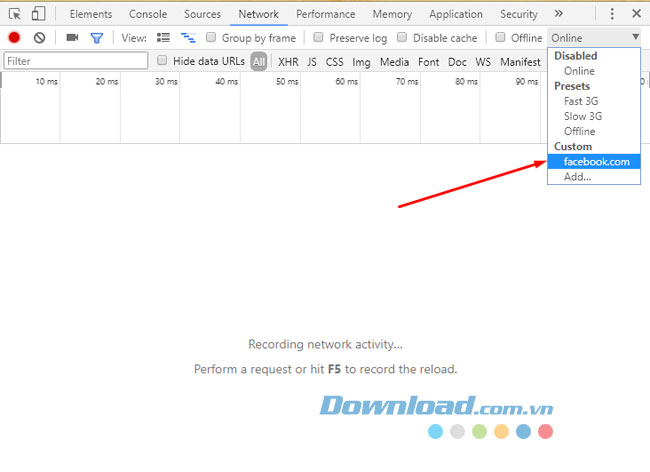Check the Disable cache option
This screenshot has height=472, width=650.
click(x=402, y=38)
